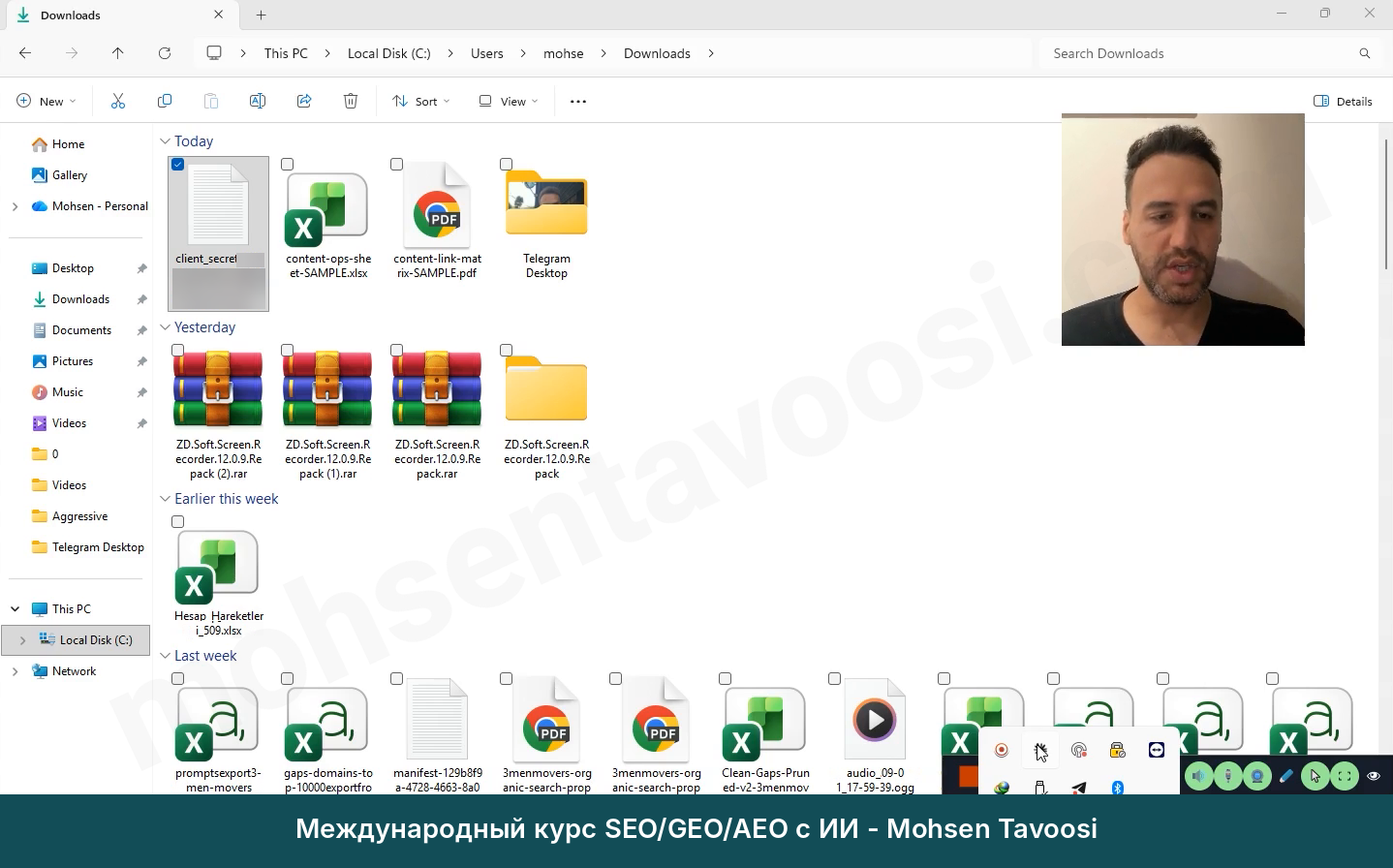This screenshot has height=868, width=1393.
Task: Open a new tab with plus button
Action: (261, 15)
